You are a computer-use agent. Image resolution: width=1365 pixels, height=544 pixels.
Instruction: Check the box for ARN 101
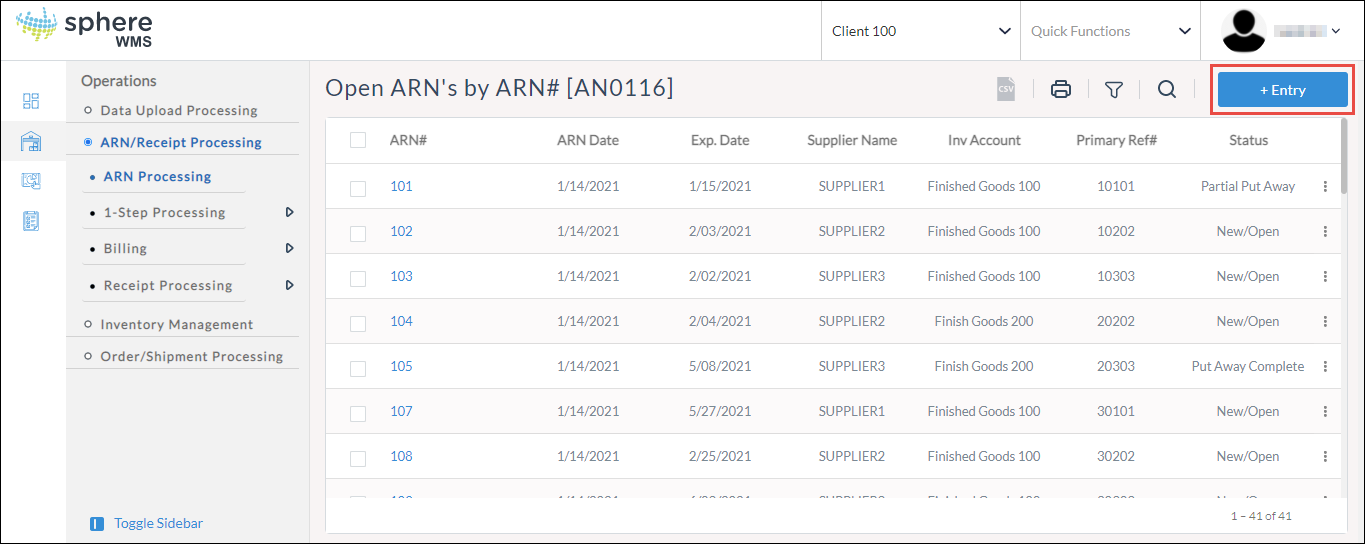[358, 188]
